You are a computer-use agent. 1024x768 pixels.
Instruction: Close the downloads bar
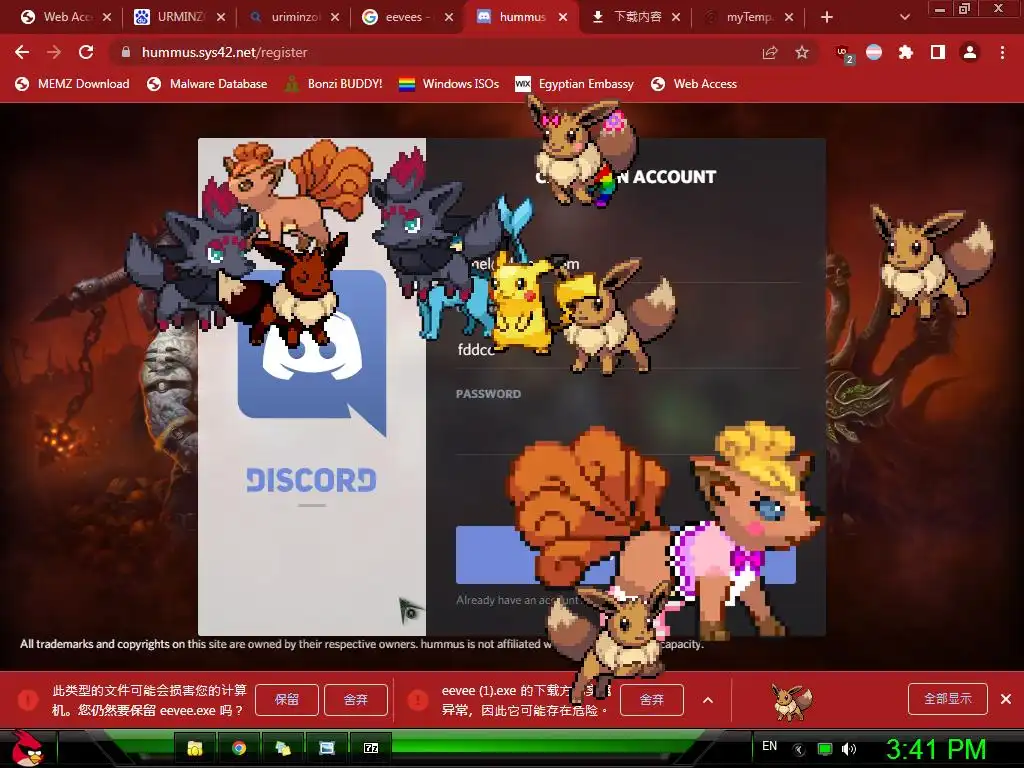1006,699
